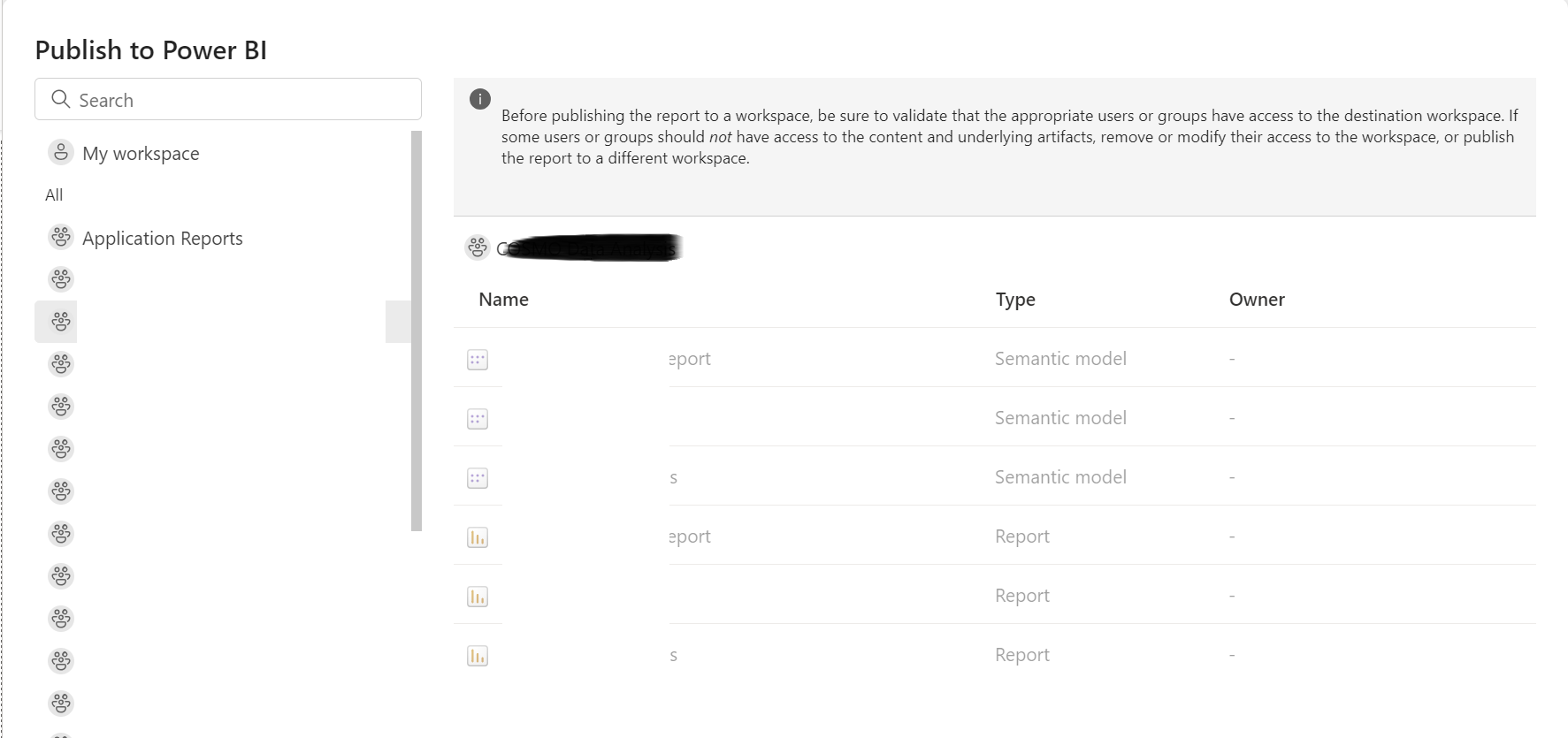1568x738 pixels.
Task: Click the semantic model icon for the 's' row
Action: click(478, 478)
